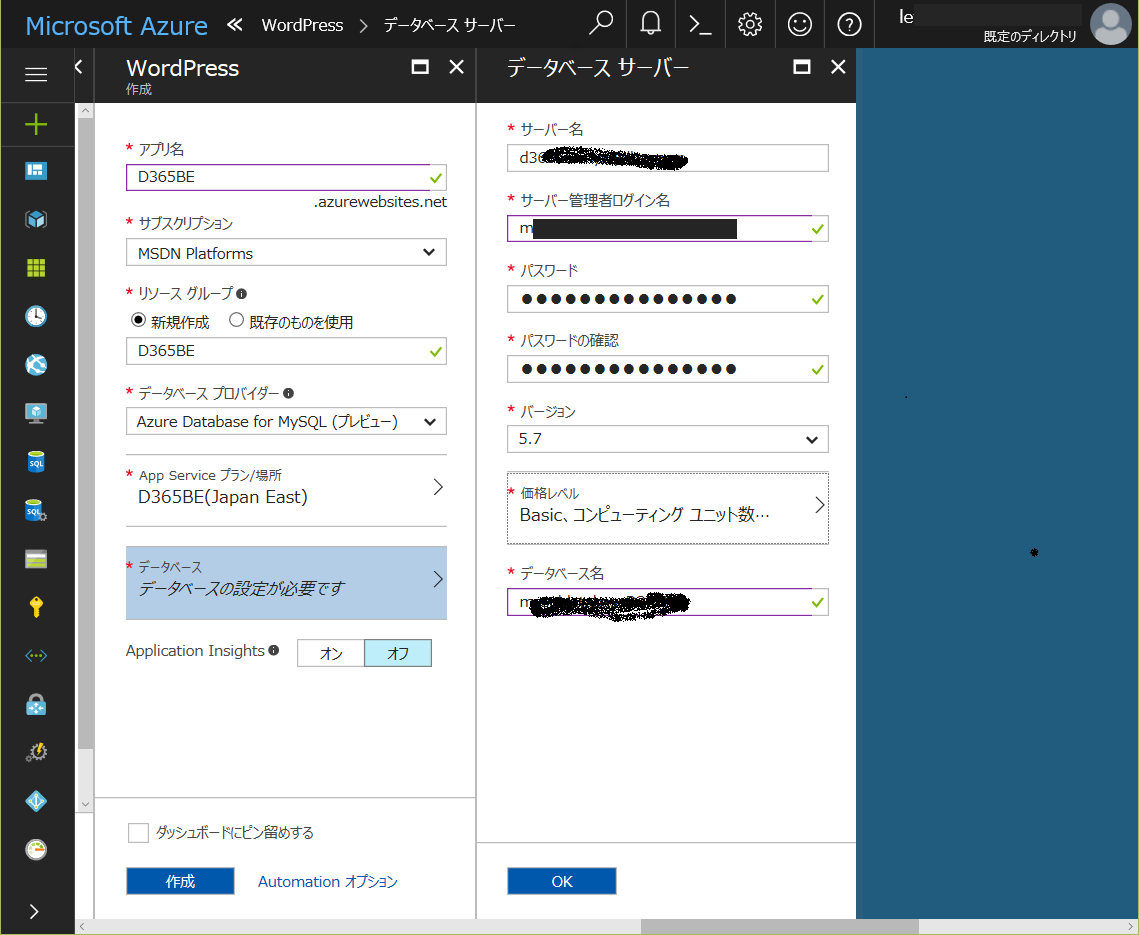Select WordPress in the breadcrumb
The height and width of the screenshot is (935, 1139).
coord(302,25)
